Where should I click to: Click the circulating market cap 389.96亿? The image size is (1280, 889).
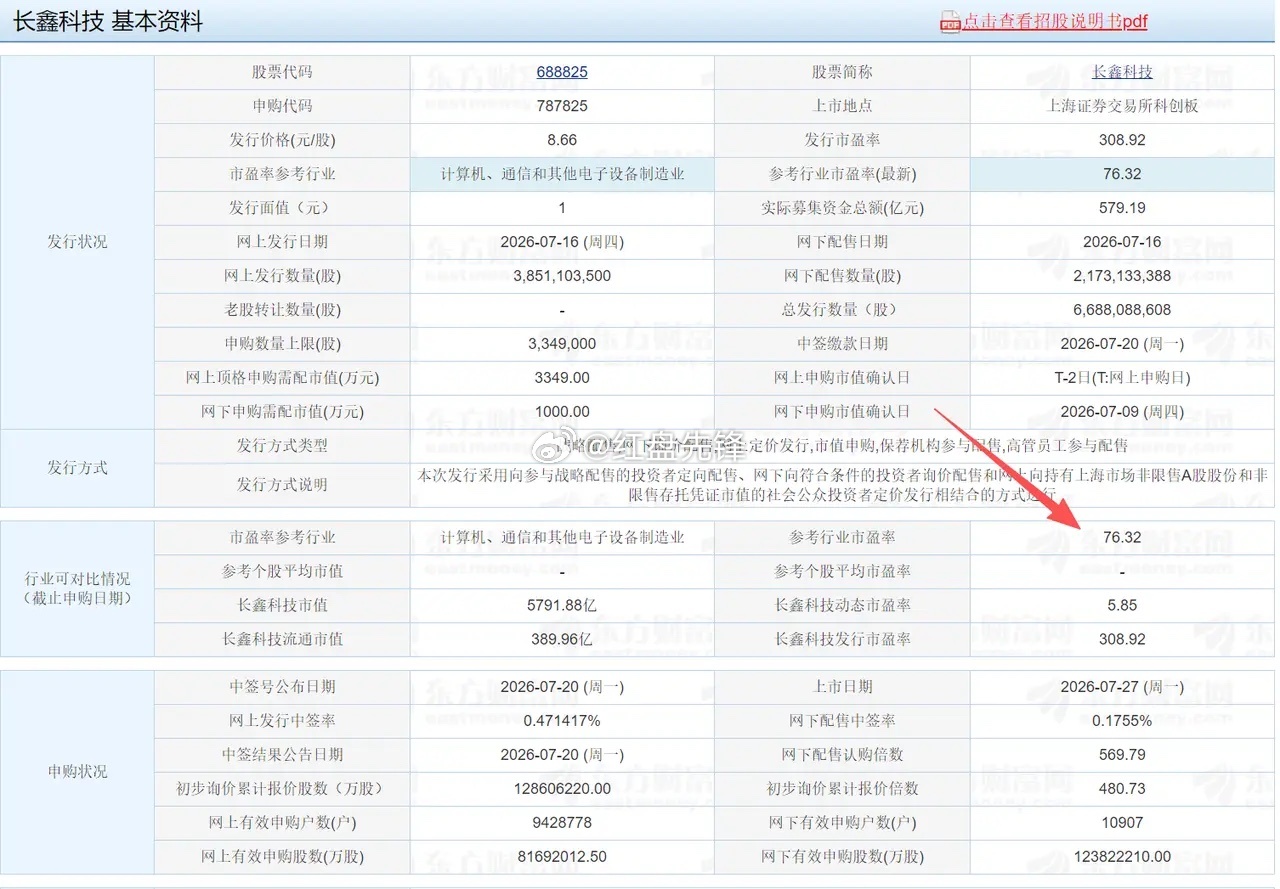[x=562, y=639]
